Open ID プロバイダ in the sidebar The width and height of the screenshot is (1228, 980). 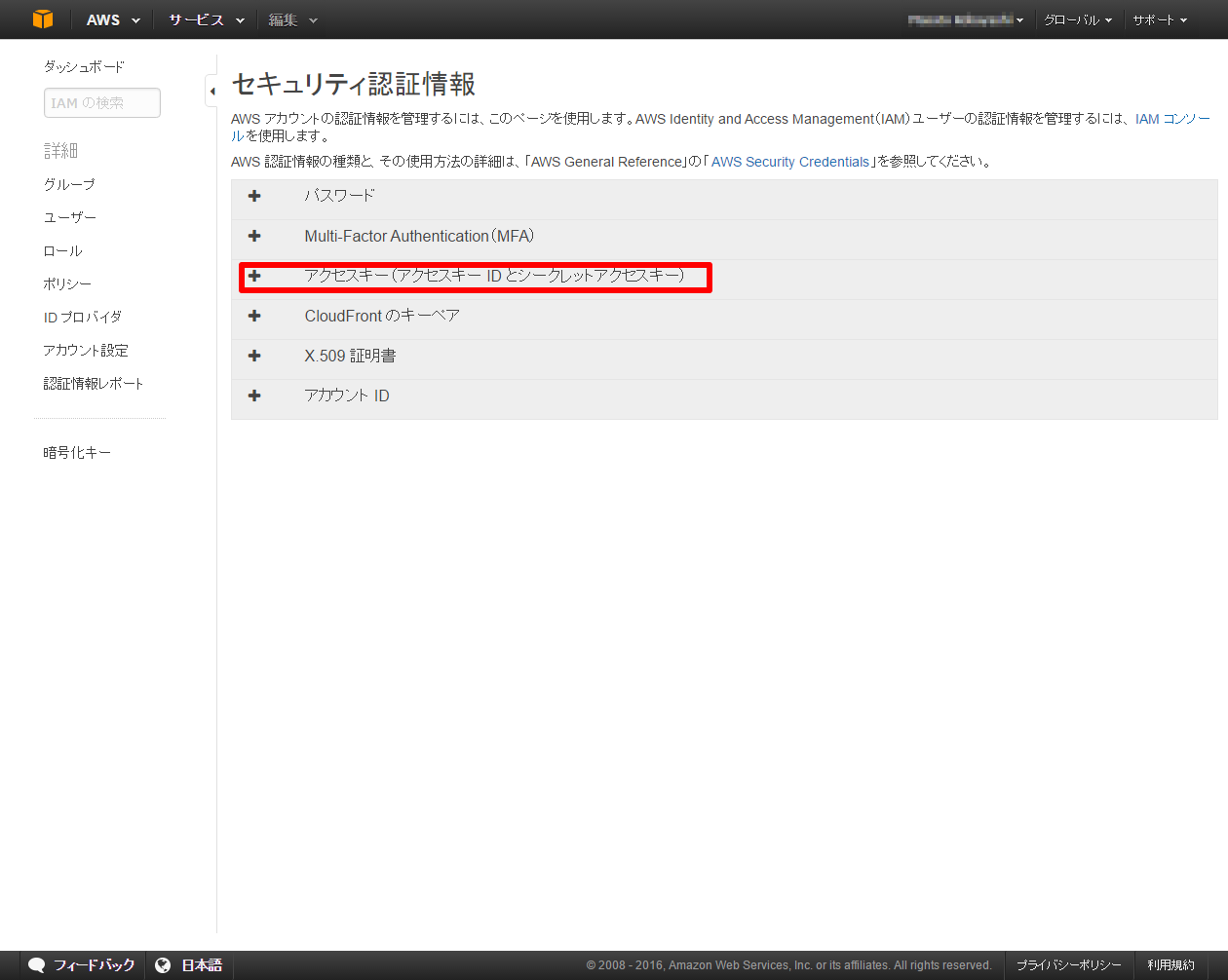pyautogui.click(x=83, y=317)
